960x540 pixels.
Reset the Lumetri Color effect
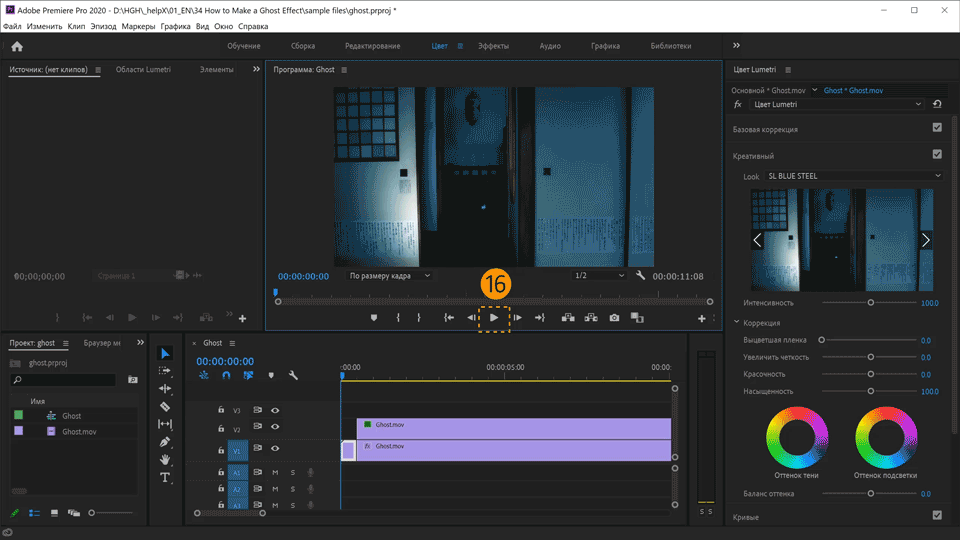(937, 104)
